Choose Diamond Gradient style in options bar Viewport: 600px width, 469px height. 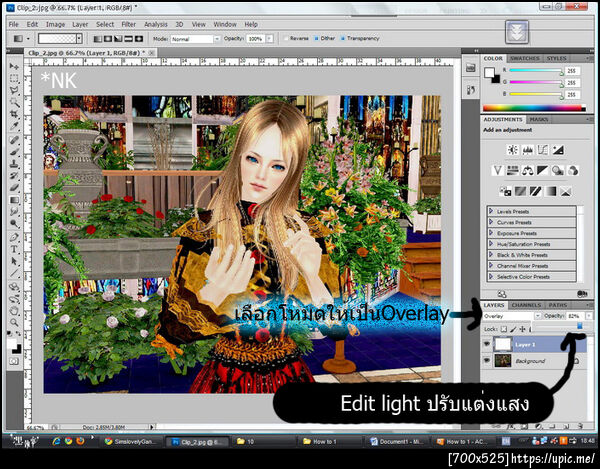[x=139, y=39]
